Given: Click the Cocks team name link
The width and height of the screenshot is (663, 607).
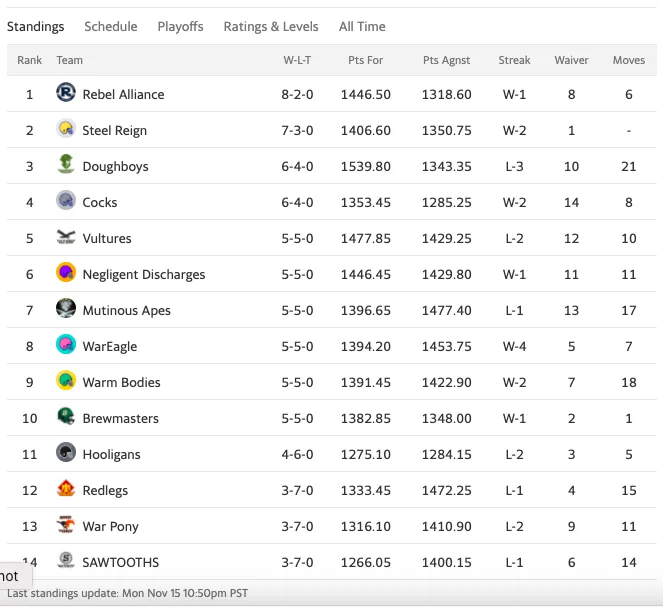Looking at the screenshot, I should pos(100,202).
